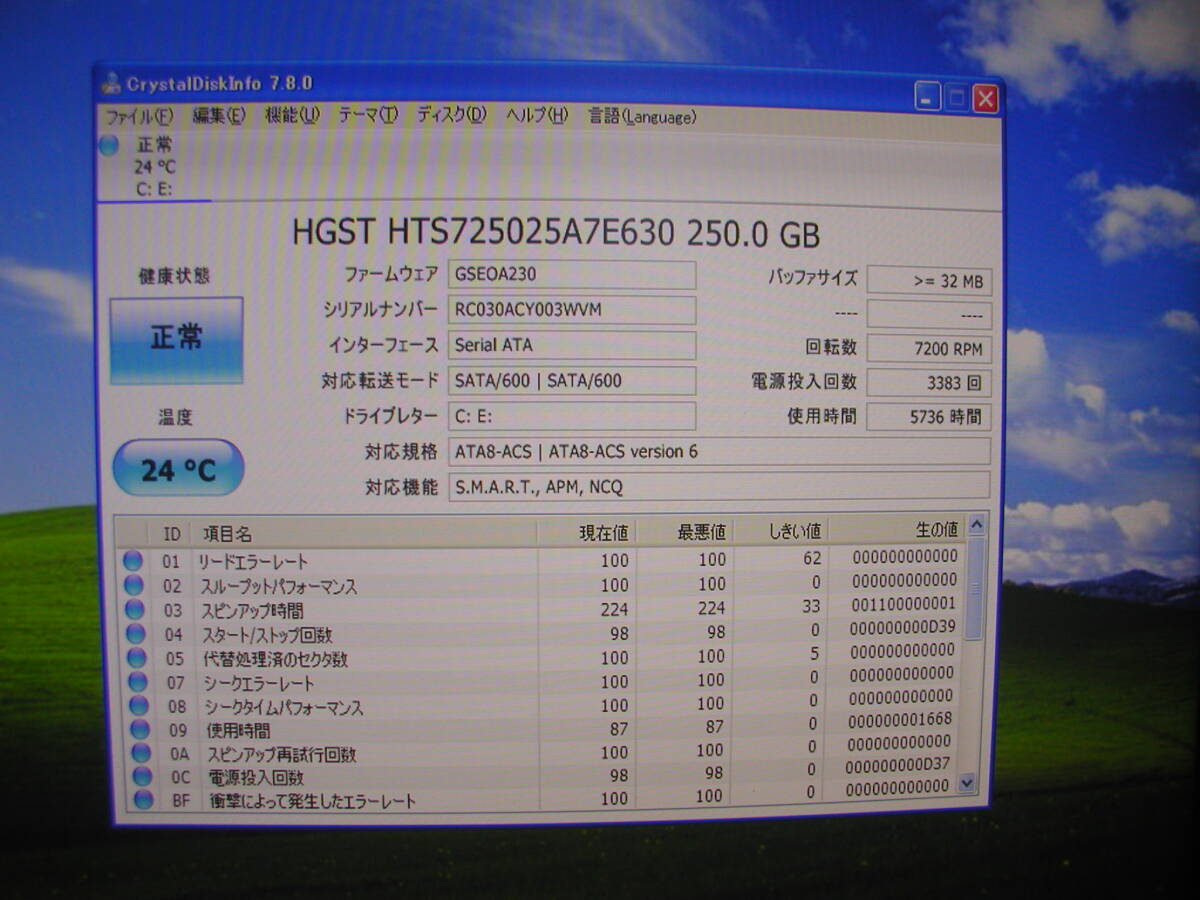Click status icon for row 0C 電源投入回数
Viewport: 1200px width, 900px height.
click(x=142, y=777)
